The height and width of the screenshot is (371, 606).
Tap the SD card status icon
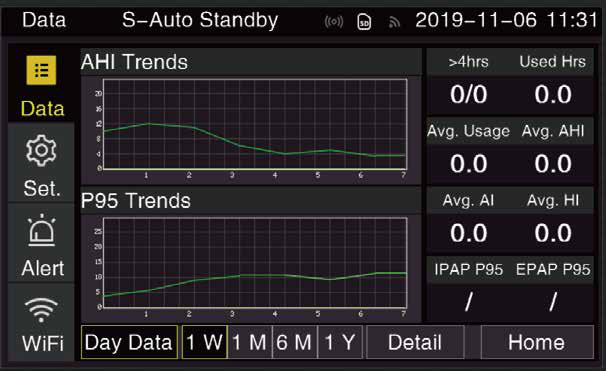pos(364,22)
